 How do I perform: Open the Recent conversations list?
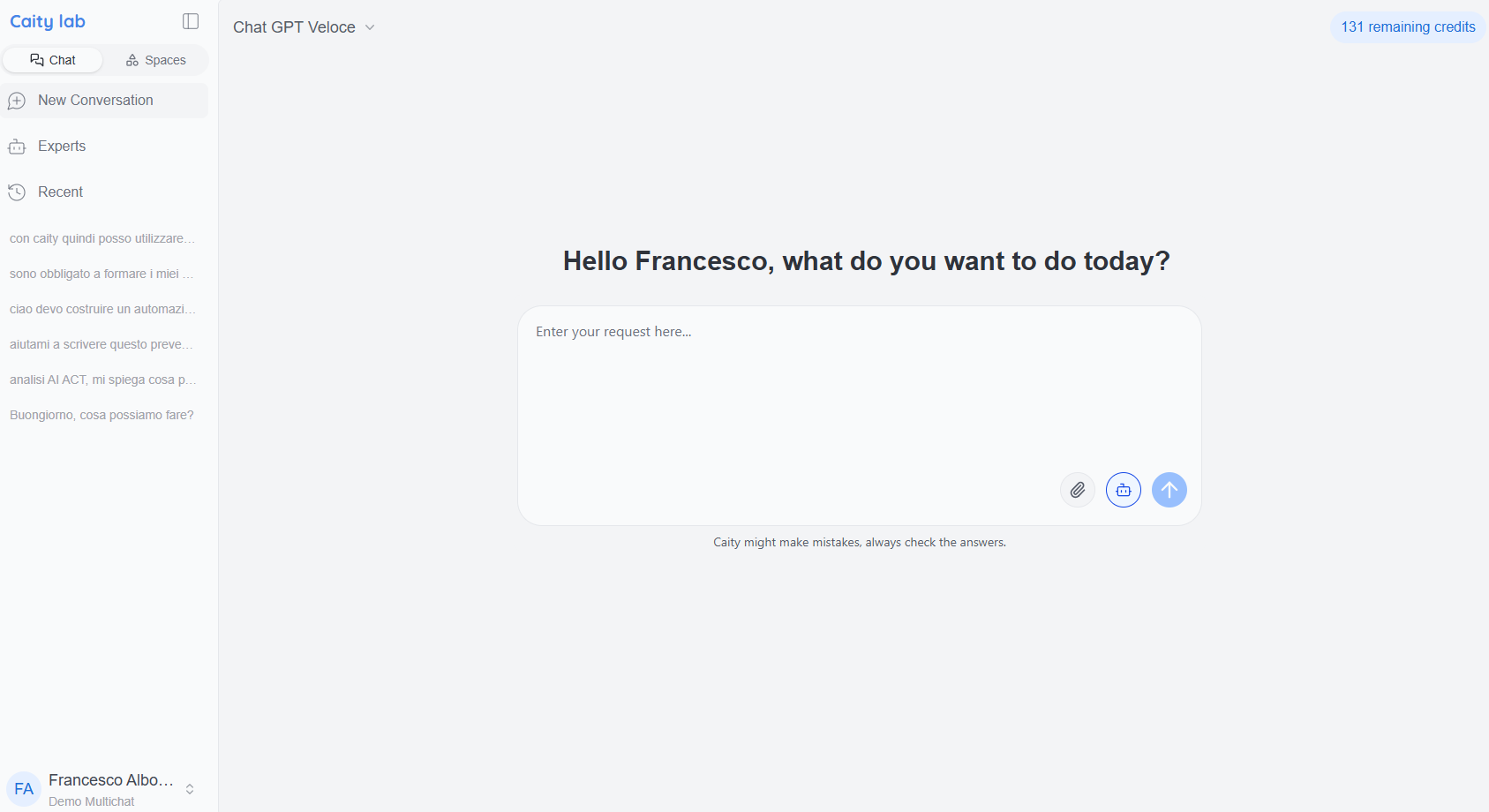tap(104, 192)
